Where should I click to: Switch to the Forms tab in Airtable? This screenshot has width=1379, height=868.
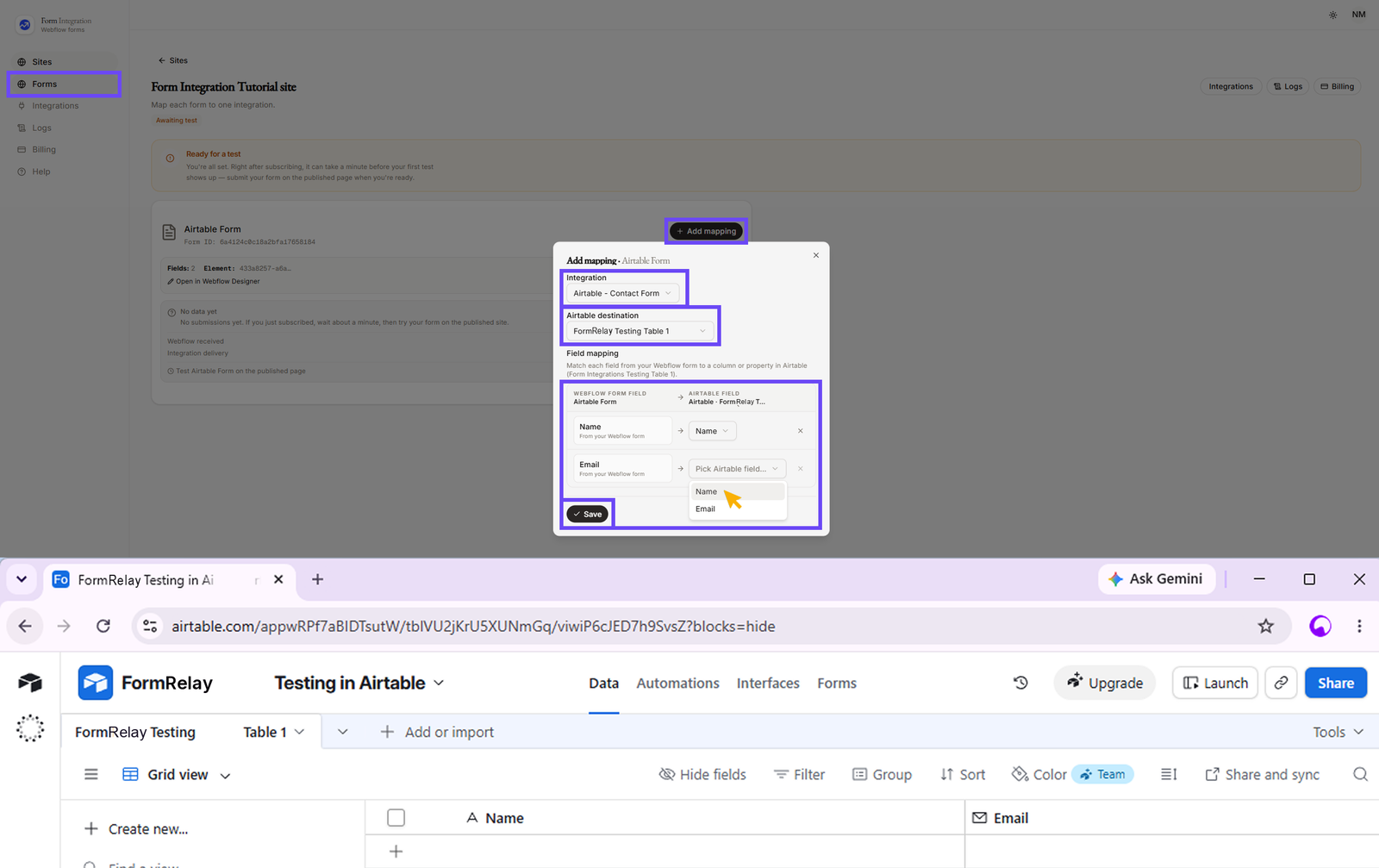[x=837, y=684]
